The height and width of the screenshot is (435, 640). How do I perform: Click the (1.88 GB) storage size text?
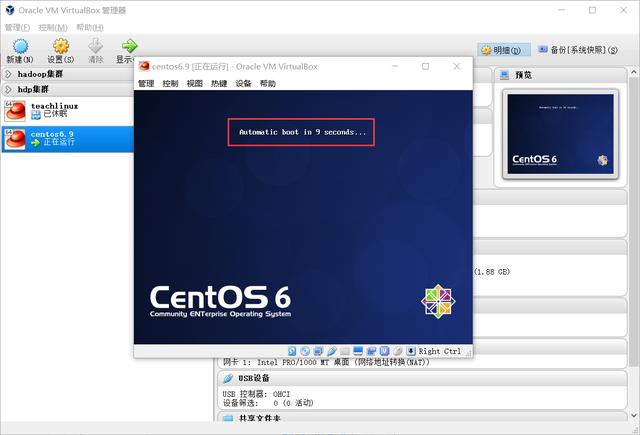point(492,272)
